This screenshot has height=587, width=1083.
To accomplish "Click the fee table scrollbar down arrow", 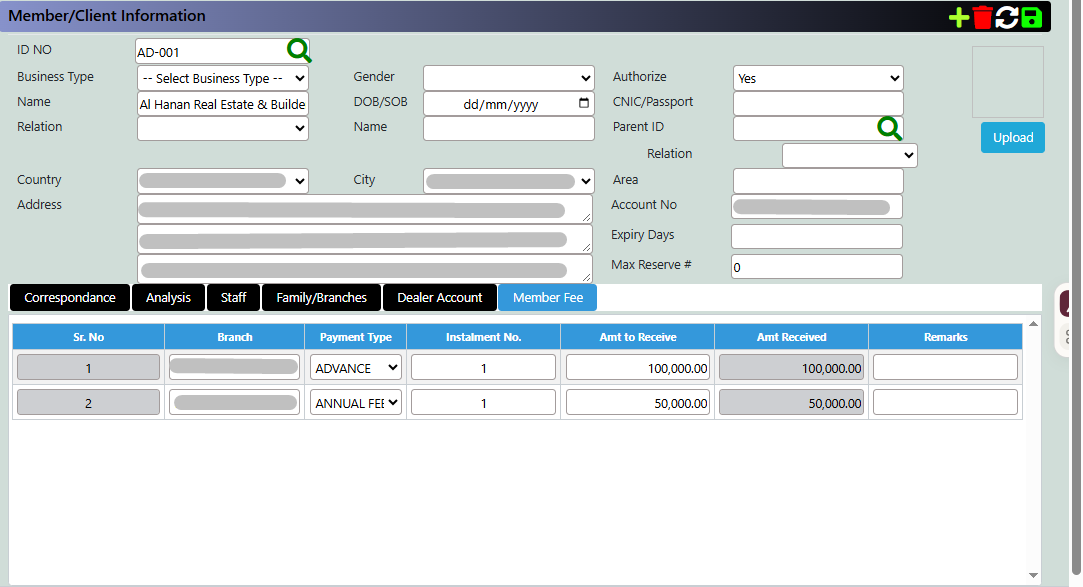I will (x=1033, y=575).
